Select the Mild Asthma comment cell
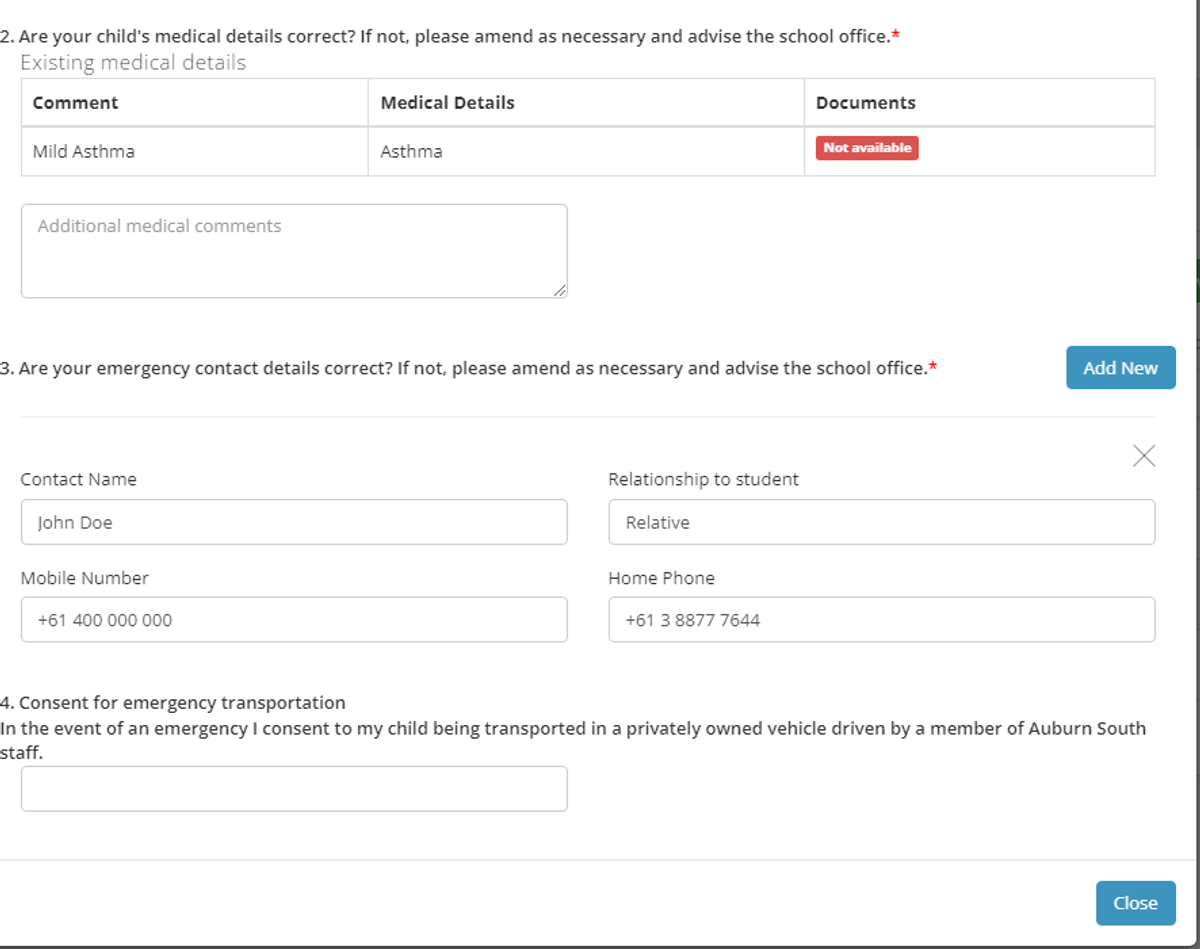 point(195,152)
